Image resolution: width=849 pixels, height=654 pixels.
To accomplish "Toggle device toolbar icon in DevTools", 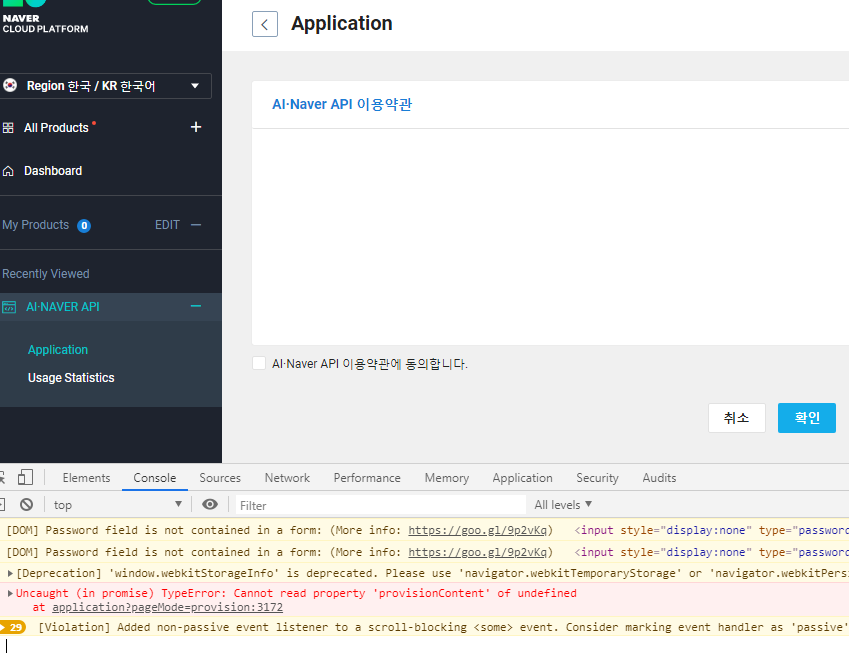I will [x=25, y=478].
